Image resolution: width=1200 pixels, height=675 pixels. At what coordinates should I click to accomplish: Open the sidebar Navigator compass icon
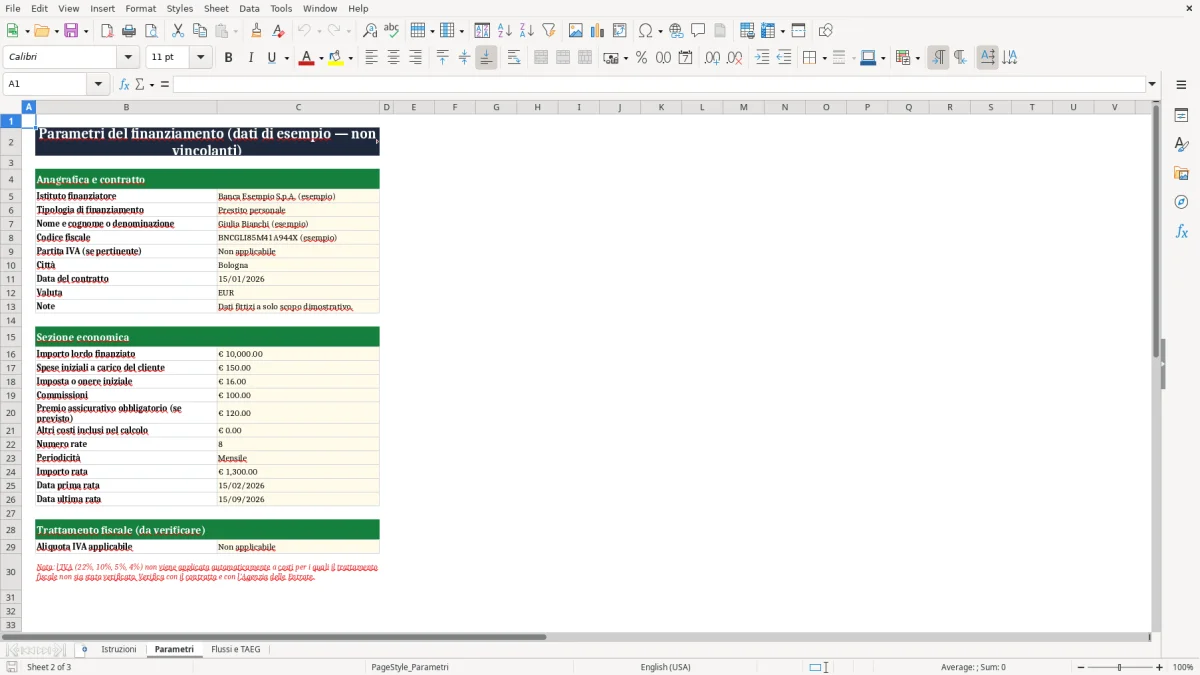(1181, 202)
